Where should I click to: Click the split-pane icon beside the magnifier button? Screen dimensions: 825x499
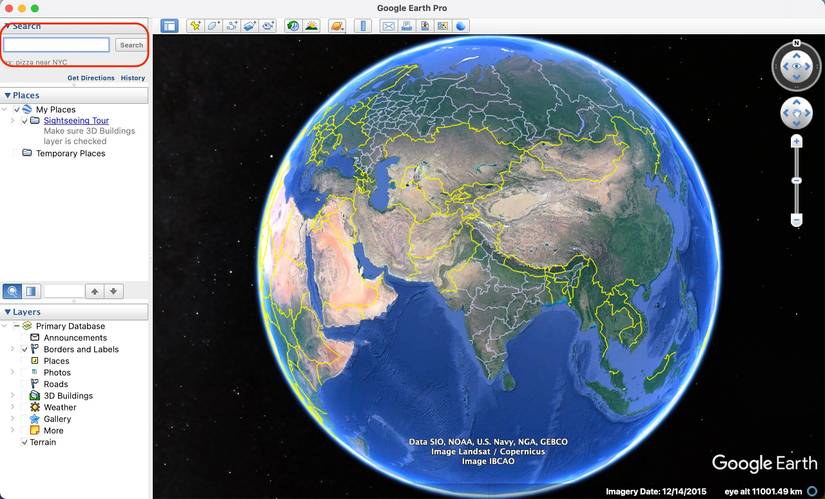[x=31, y=291]
